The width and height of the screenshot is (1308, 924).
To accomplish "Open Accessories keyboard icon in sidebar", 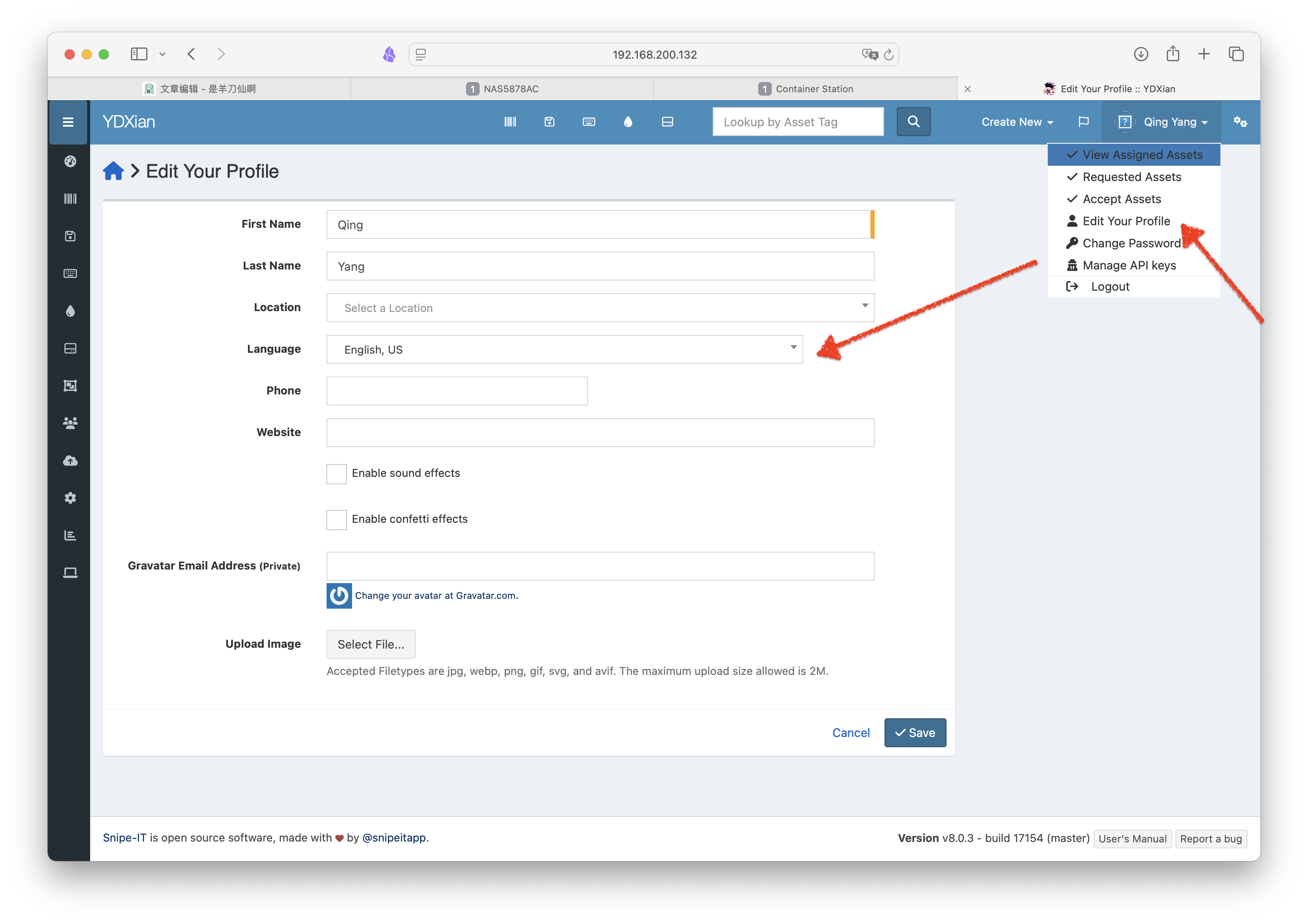I will coord(70,274).
